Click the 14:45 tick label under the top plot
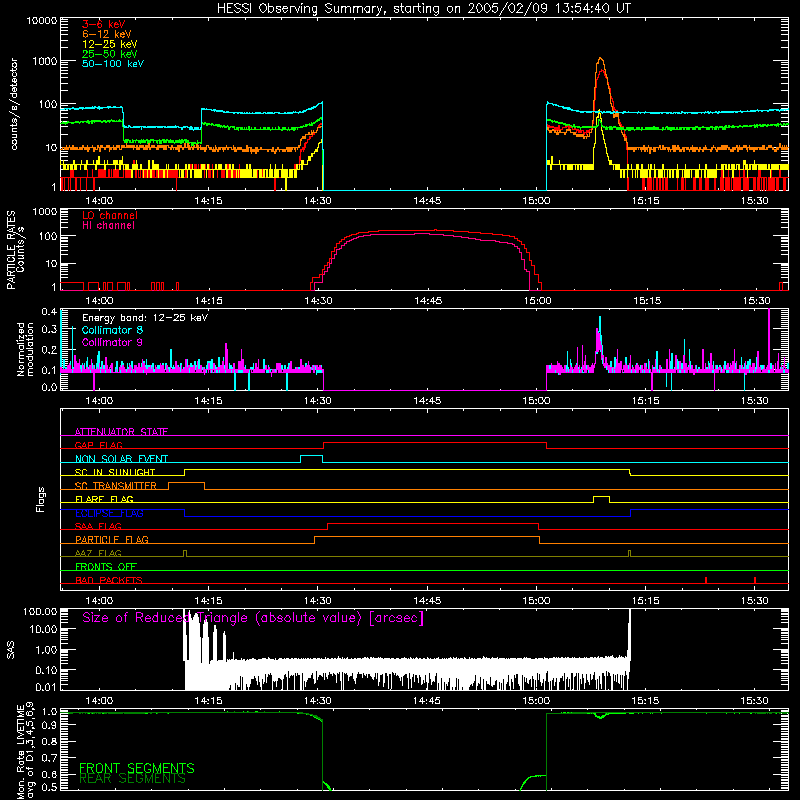The width and height of the screenshot is (800, 800). click(427, 201)
